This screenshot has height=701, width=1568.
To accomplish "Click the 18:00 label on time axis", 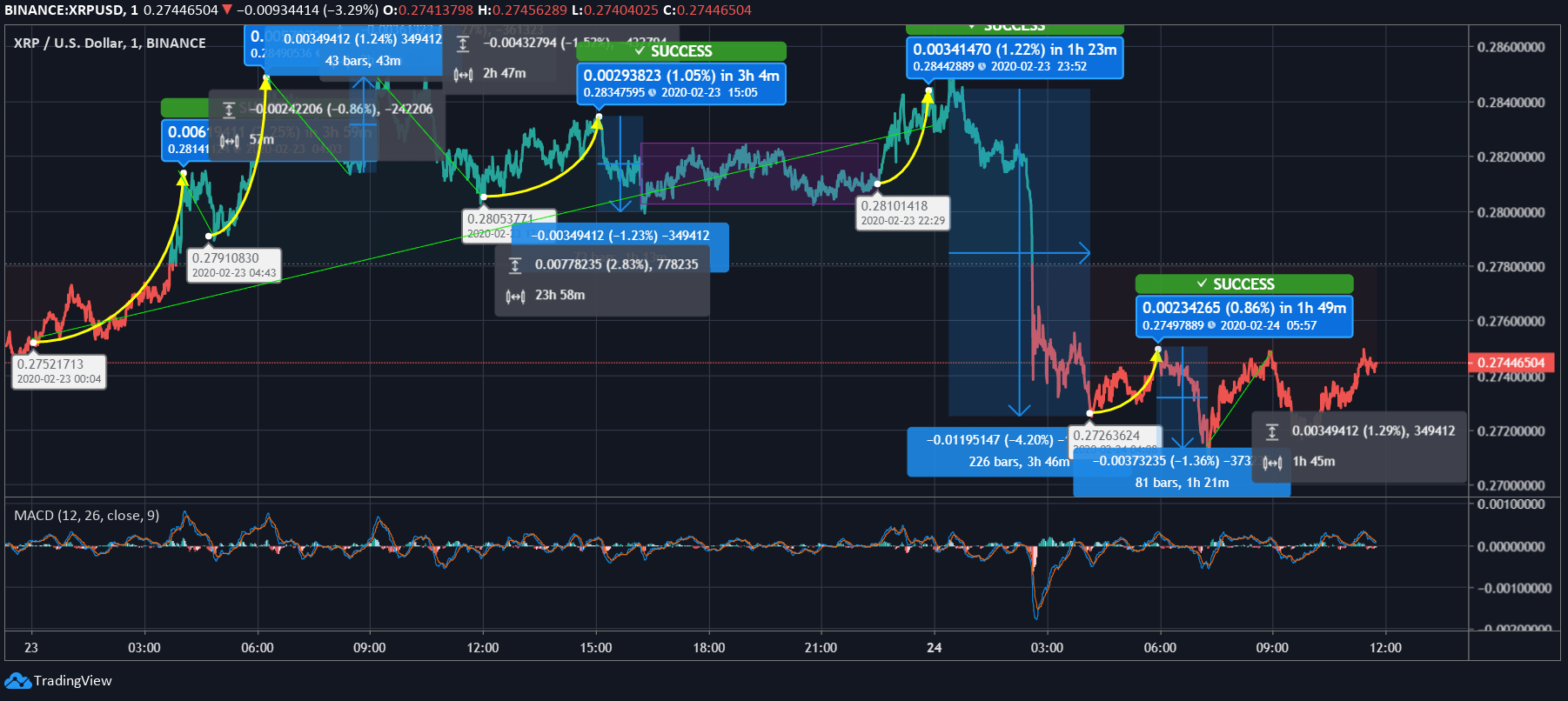I will [x=709, y=648].
